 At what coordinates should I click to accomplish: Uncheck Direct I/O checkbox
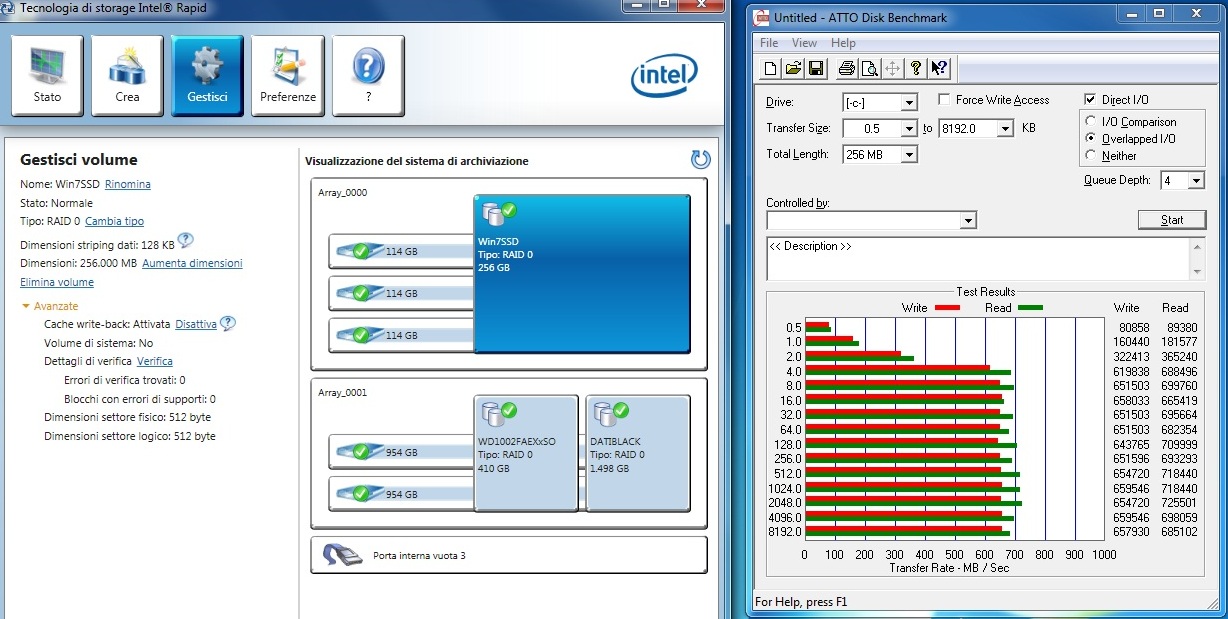tap(1091, 100)
